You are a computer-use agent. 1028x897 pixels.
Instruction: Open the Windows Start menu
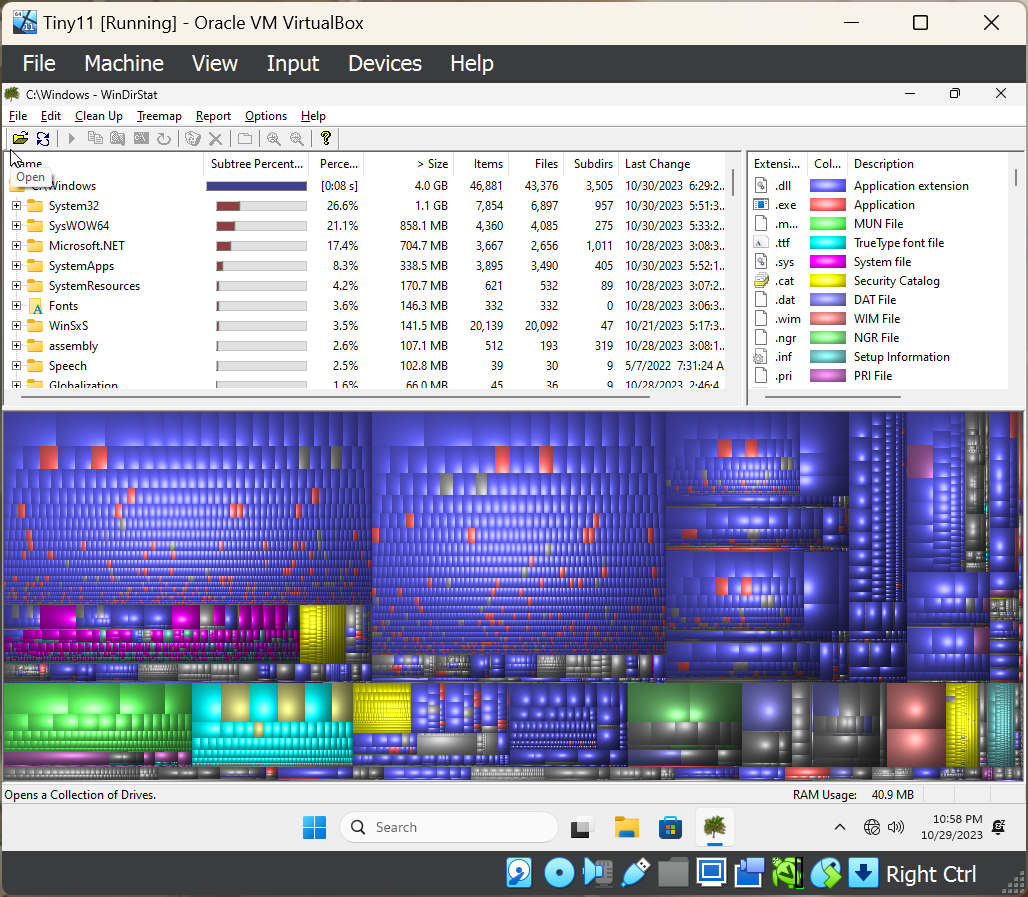[x=315, y=827]
